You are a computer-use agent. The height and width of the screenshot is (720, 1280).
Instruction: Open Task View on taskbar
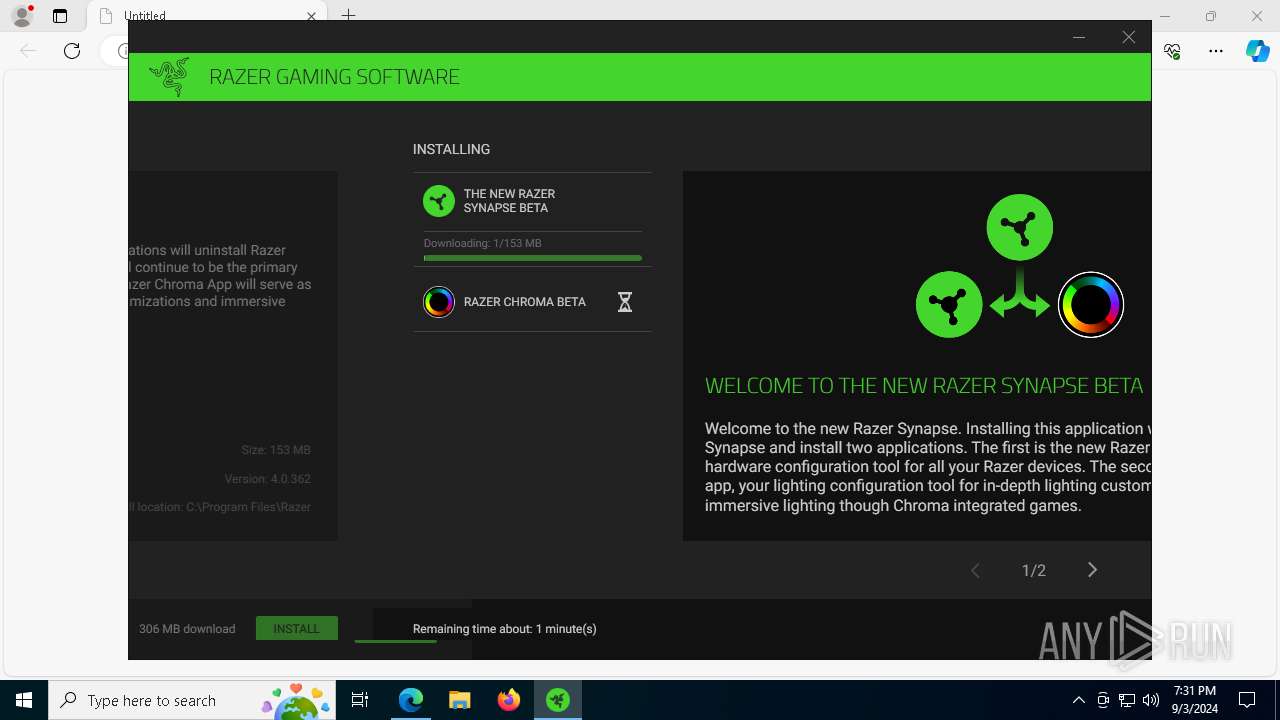pyautogui.click(x=360, y=700)
